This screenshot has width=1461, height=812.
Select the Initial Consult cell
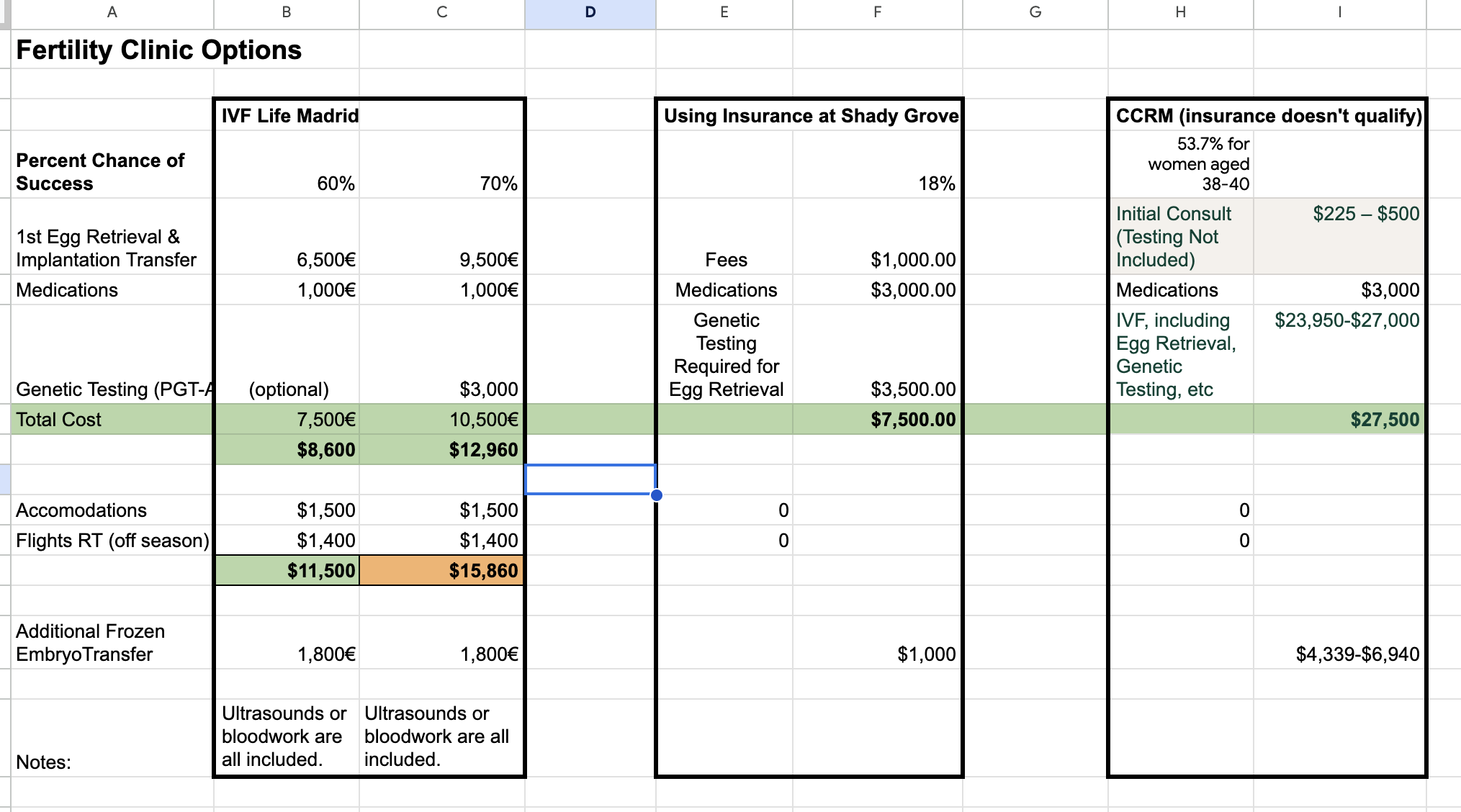coord(1179,236)
